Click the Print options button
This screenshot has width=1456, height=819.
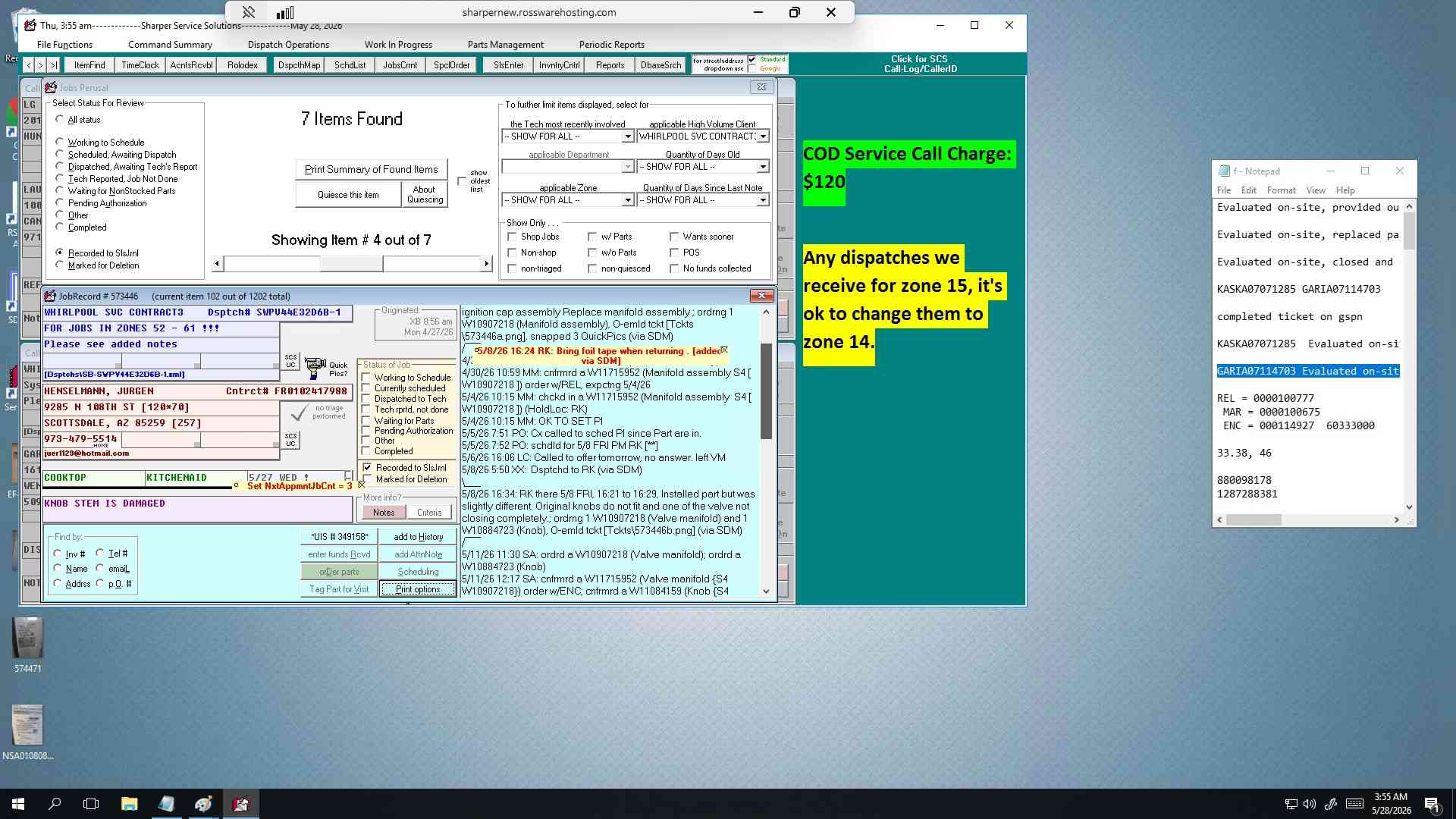coord(418,589)
